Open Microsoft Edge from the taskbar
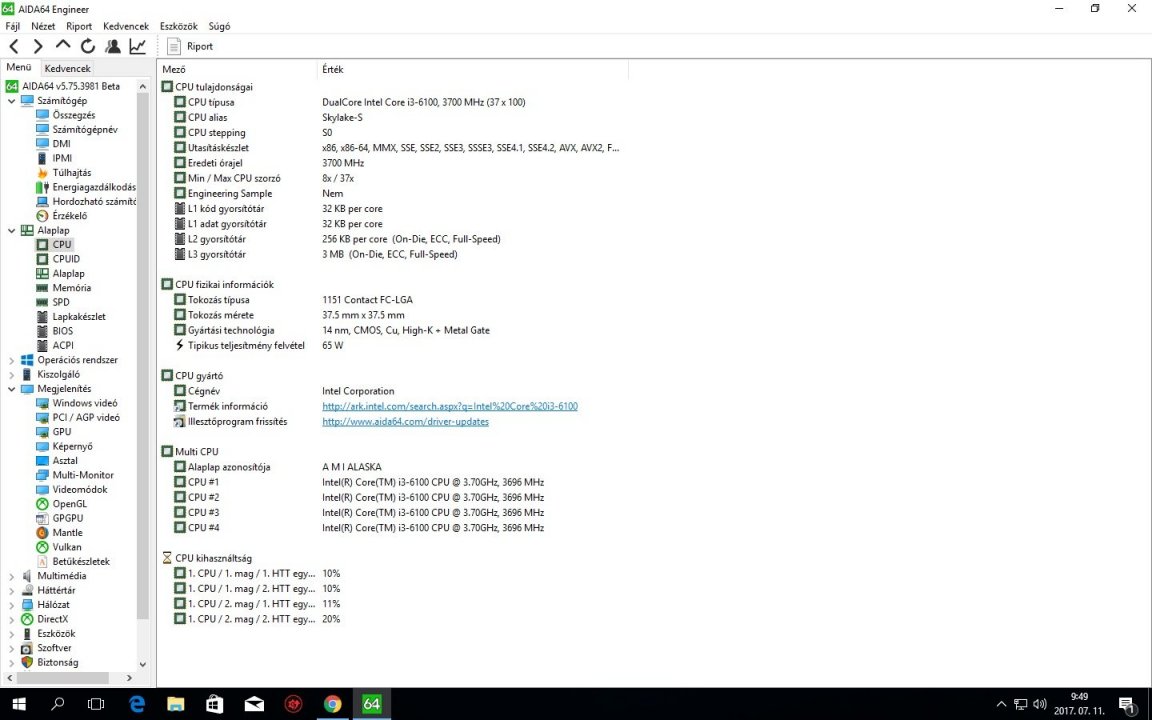Screen dimensions: 1152x720 (x=137, y=704)
